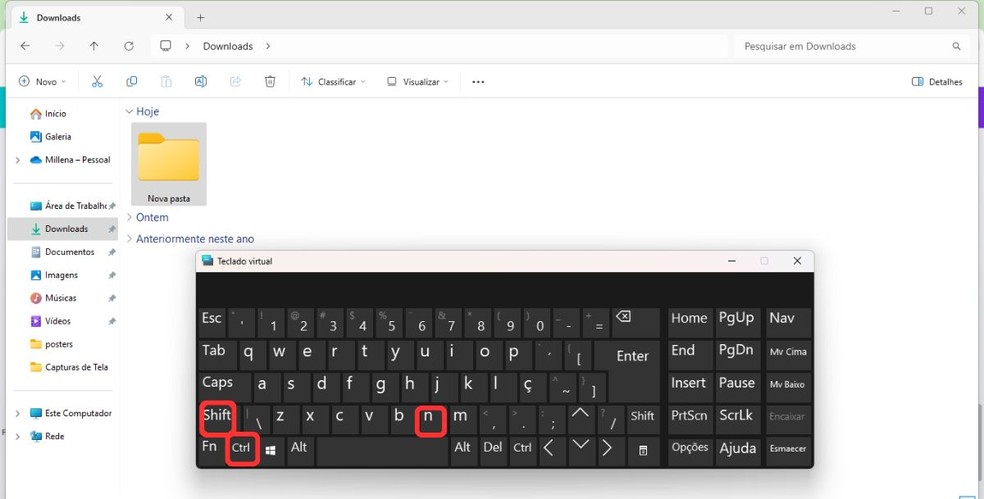Add a new Explorer tab
The height and width of the screenshot is (499, 984).
click(200, 18)
